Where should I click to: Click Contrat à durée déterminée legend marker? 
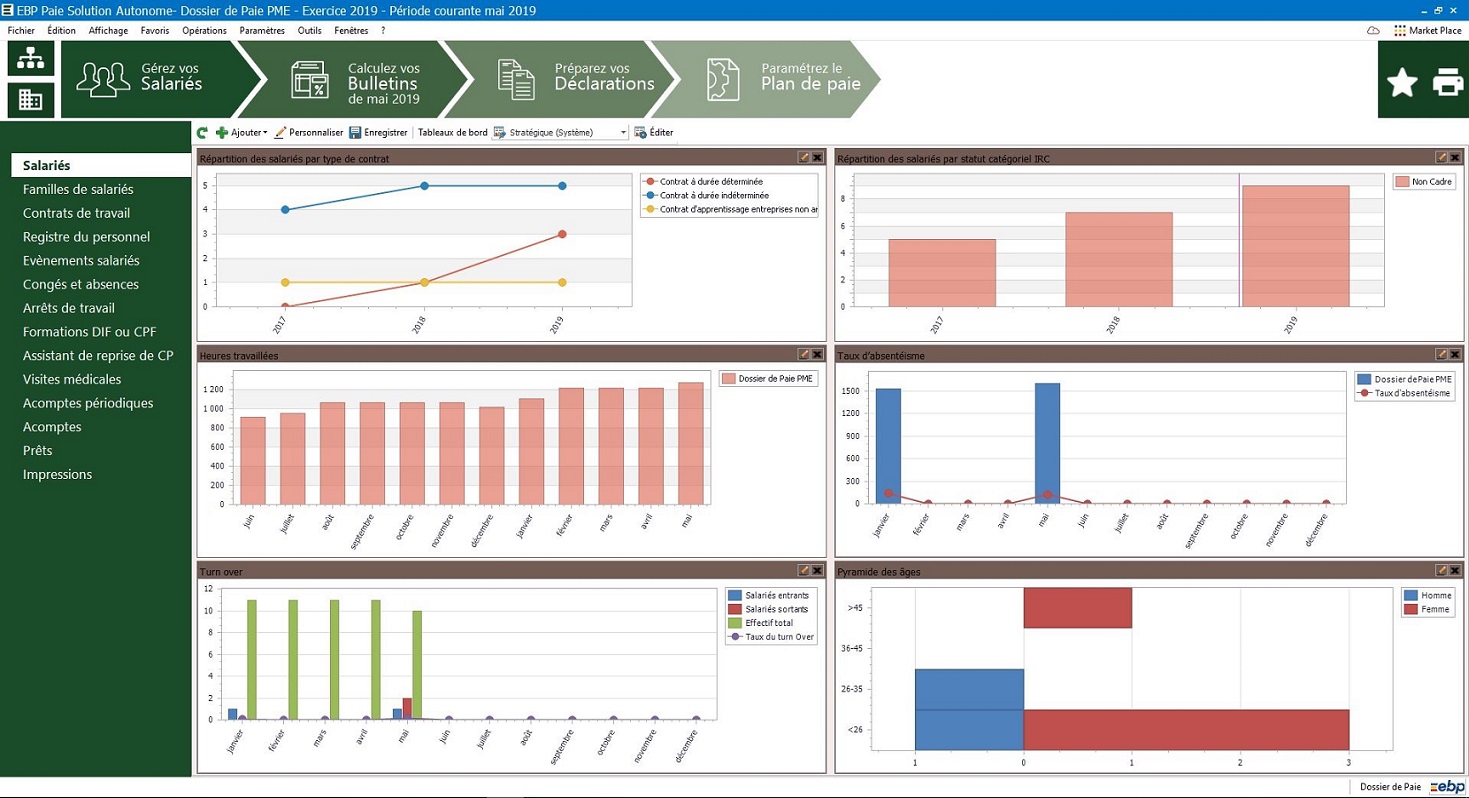click(x=651, y=181)
